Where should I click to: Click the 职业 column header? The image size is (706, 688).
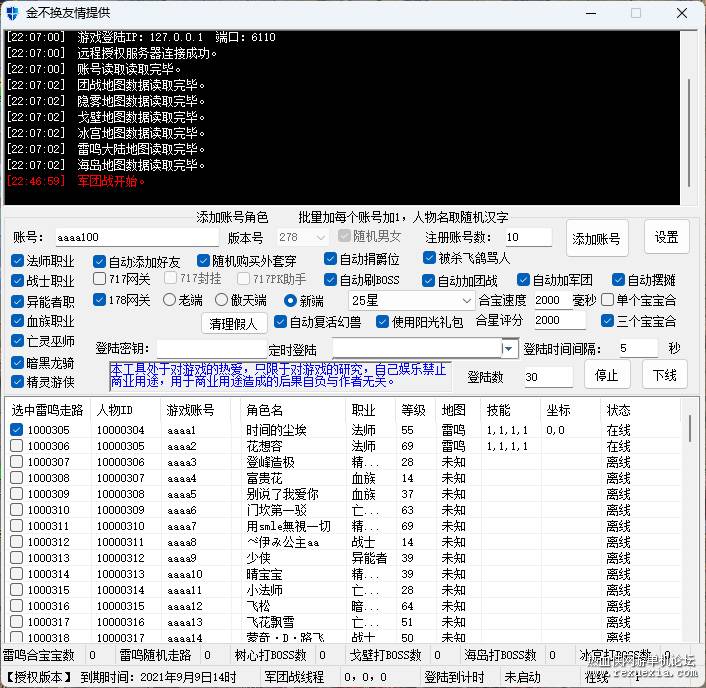pyautogui.click(x=371, y=410)
